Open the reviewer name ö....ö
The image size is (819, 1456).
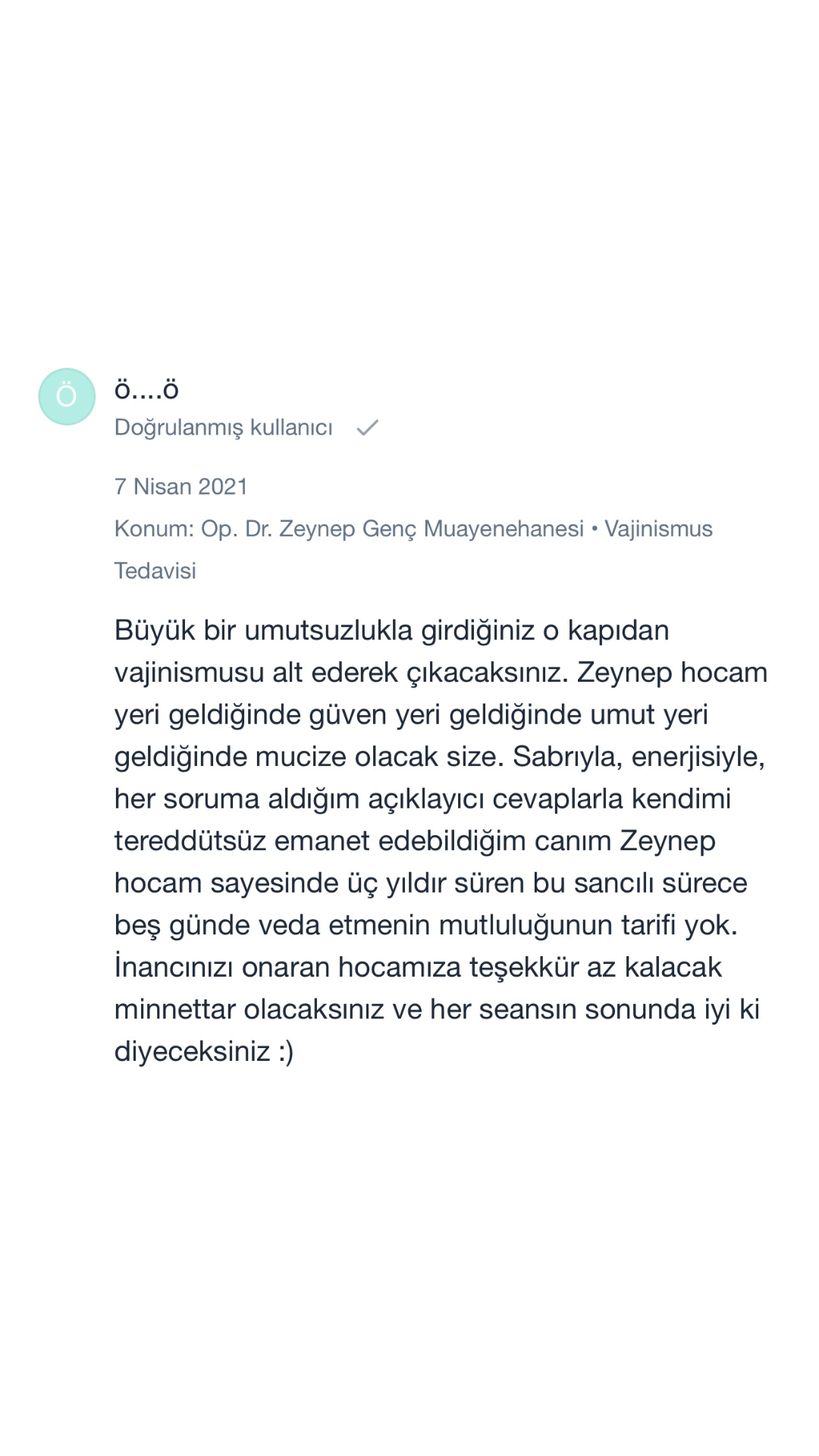pos(146,390)
